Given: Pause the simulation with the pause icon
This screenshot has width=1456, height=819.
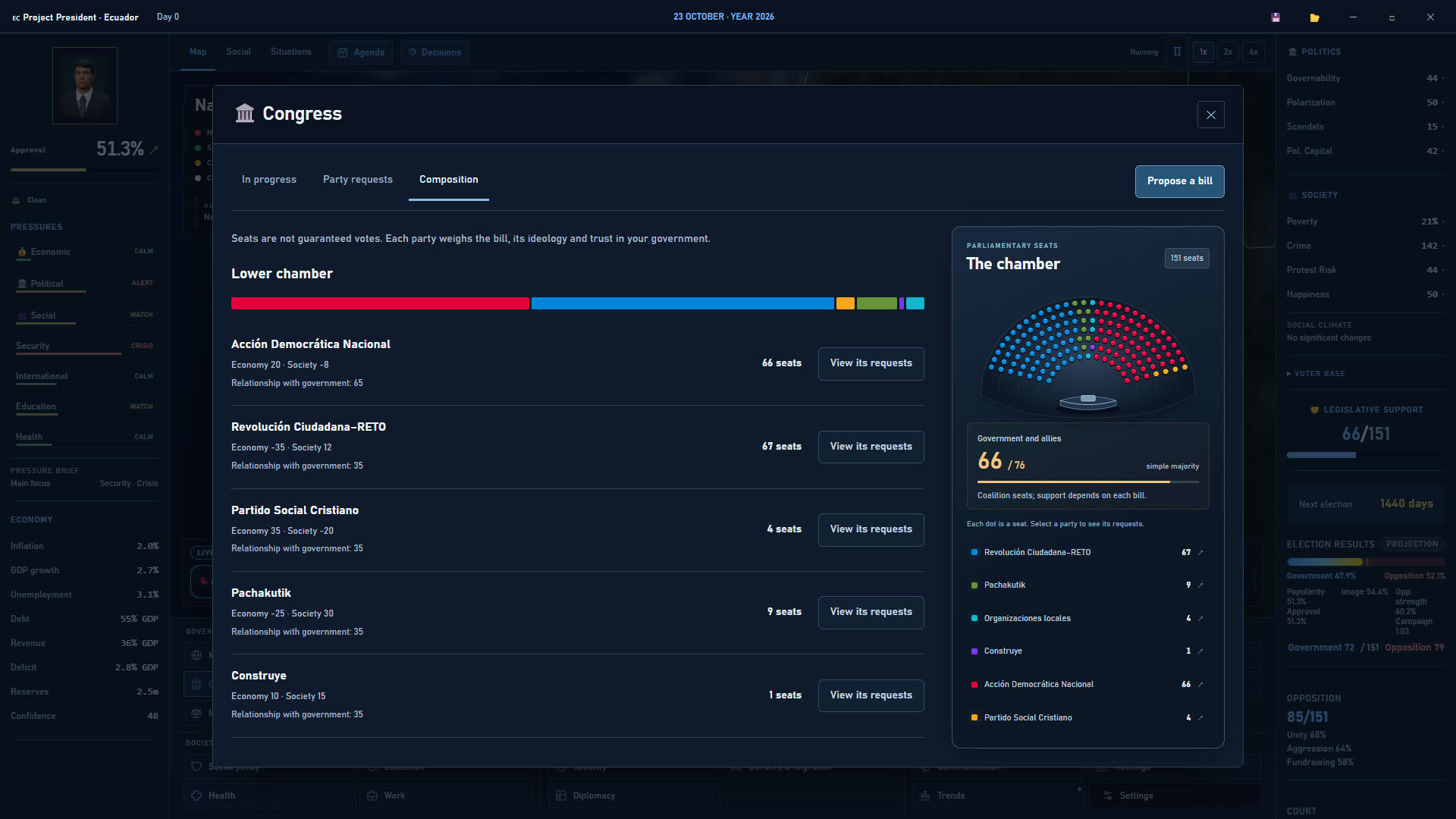Looking at the screenshot, I should tap(1177, 52).
